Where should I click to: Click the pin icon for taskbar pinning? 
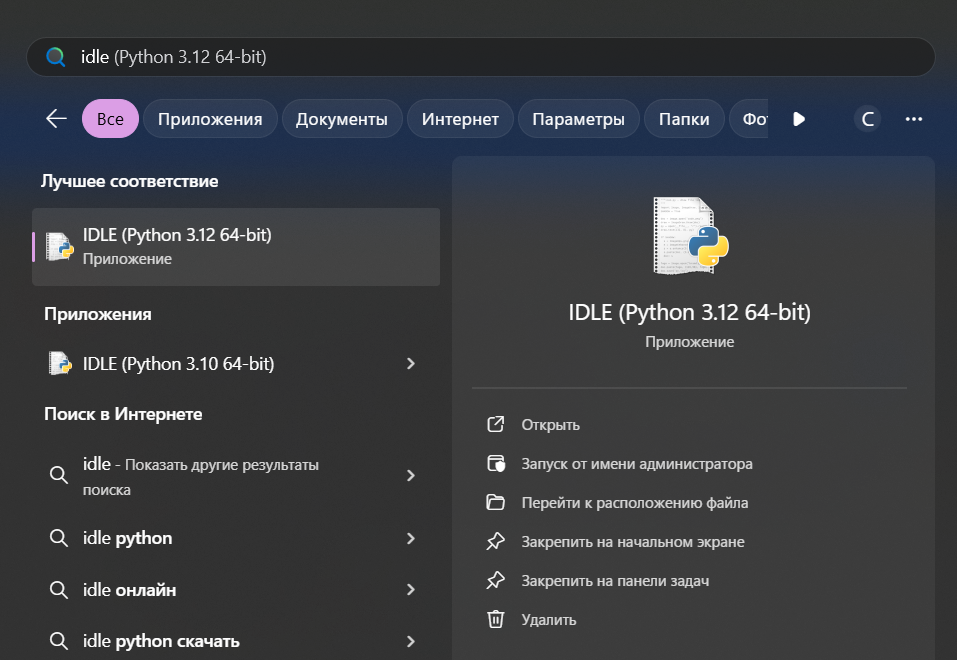point(495,581)
